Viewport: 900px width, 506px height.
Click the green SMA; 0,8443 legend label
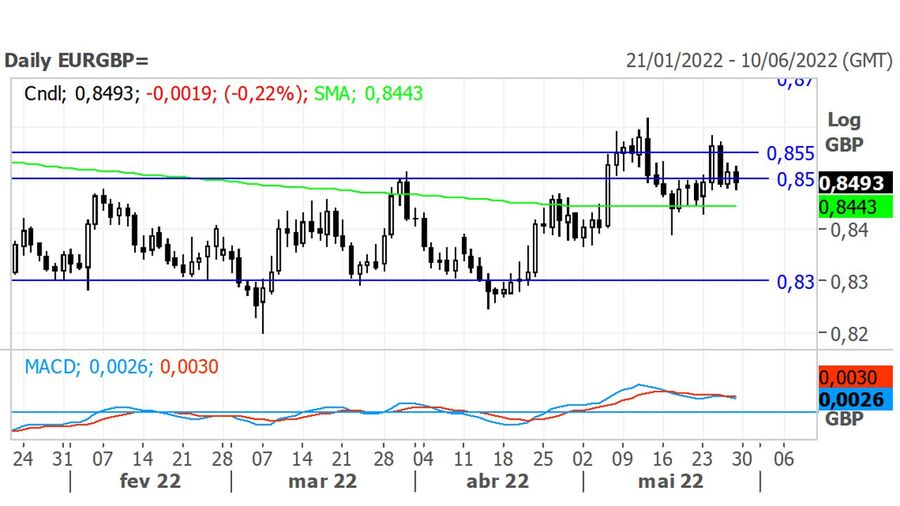(368, 93)
